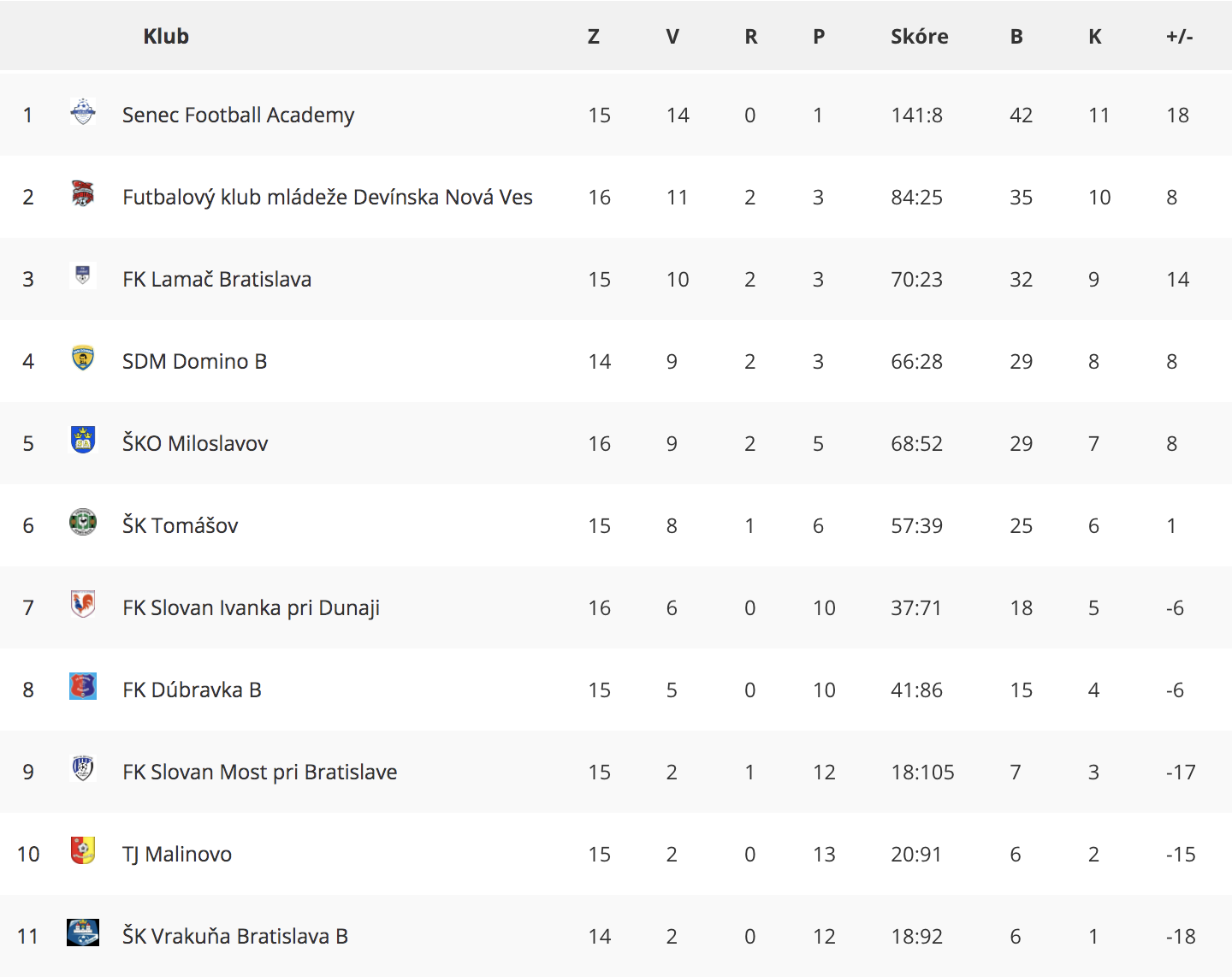The width and height of the screenshot is (1232, 977).
Task: Go to the ŠK Tomášov team page
Action: point(181,525)
